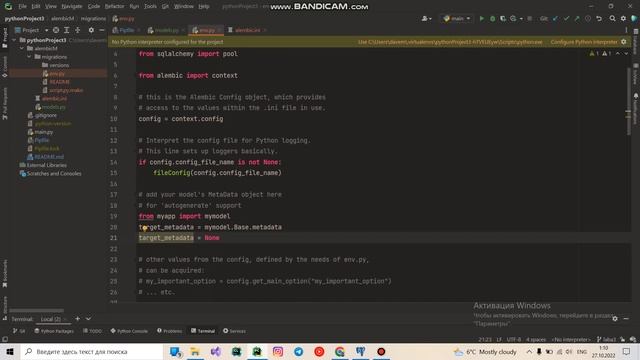The width and height of the screenshot is (640, 360).
Task: Click Configure Python interpreter link
Action: pyautogui.click(x=584, y=42)
